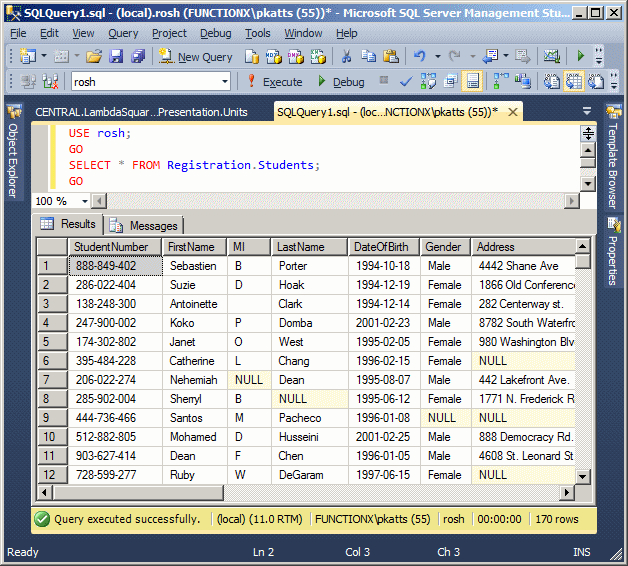The image size is (628, 566).
Task: Click the icon above Template Browser
Action: pos(613,112)
